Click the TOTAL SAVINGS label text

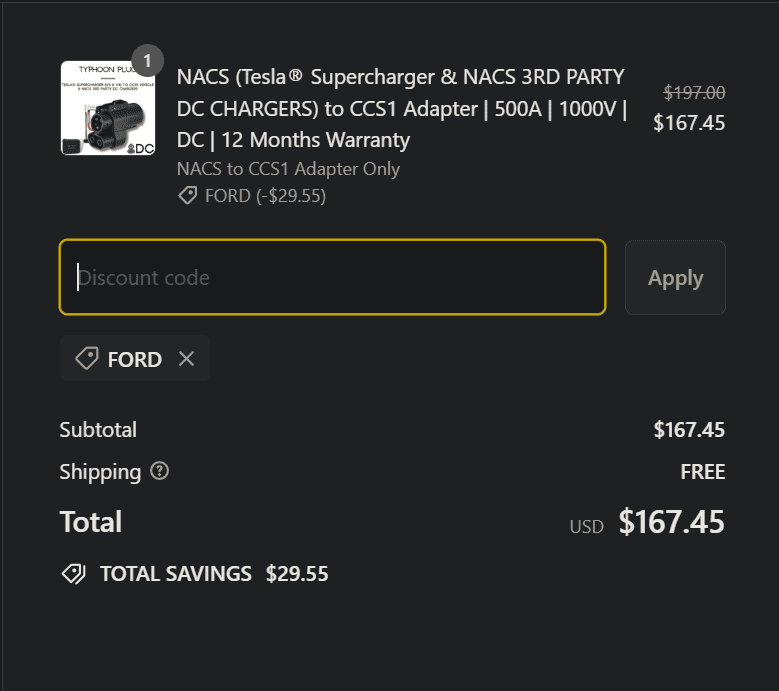click(176, 574)
